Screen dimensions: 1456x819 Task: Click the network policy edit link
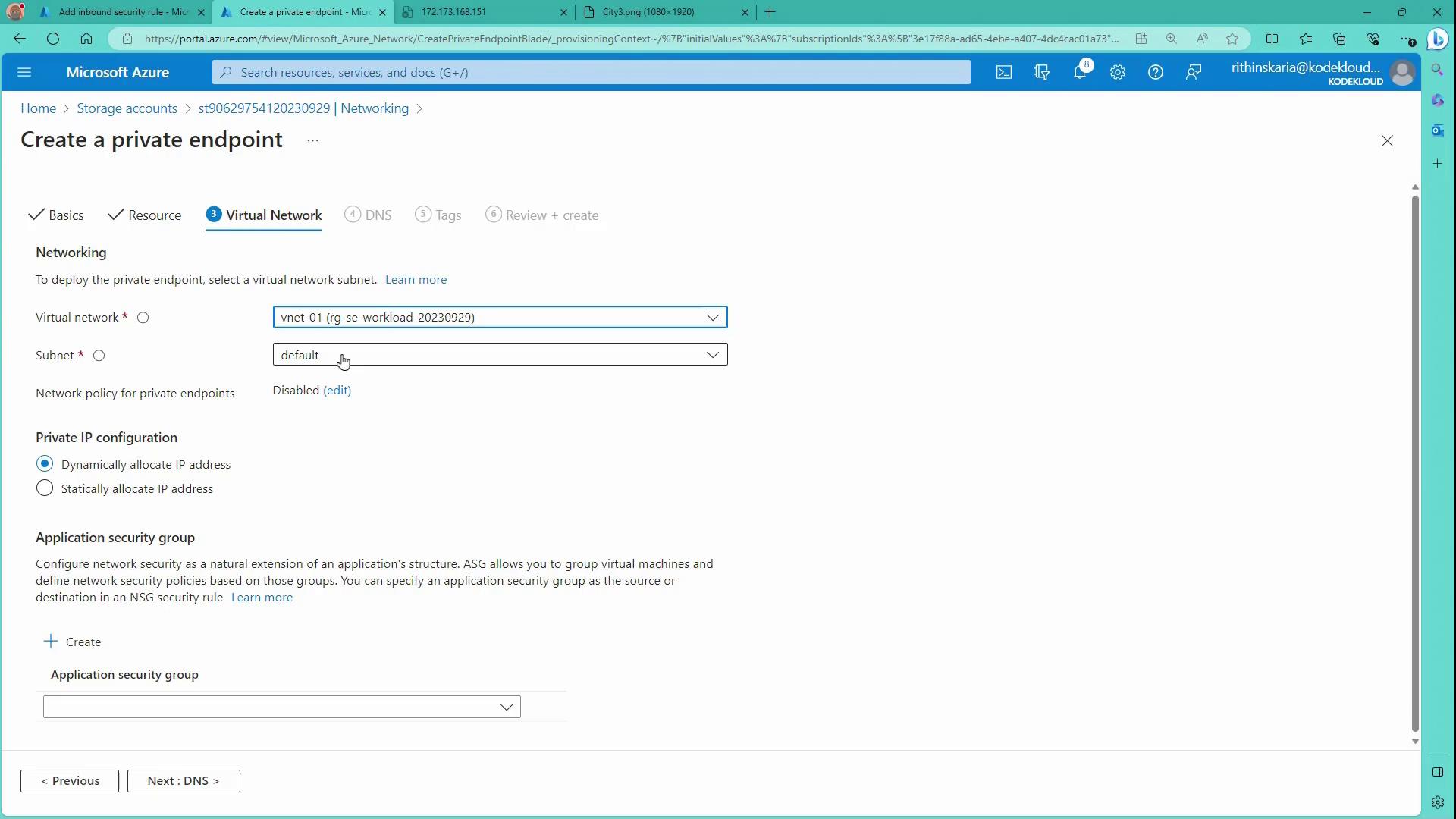click(x=337, y=391)
